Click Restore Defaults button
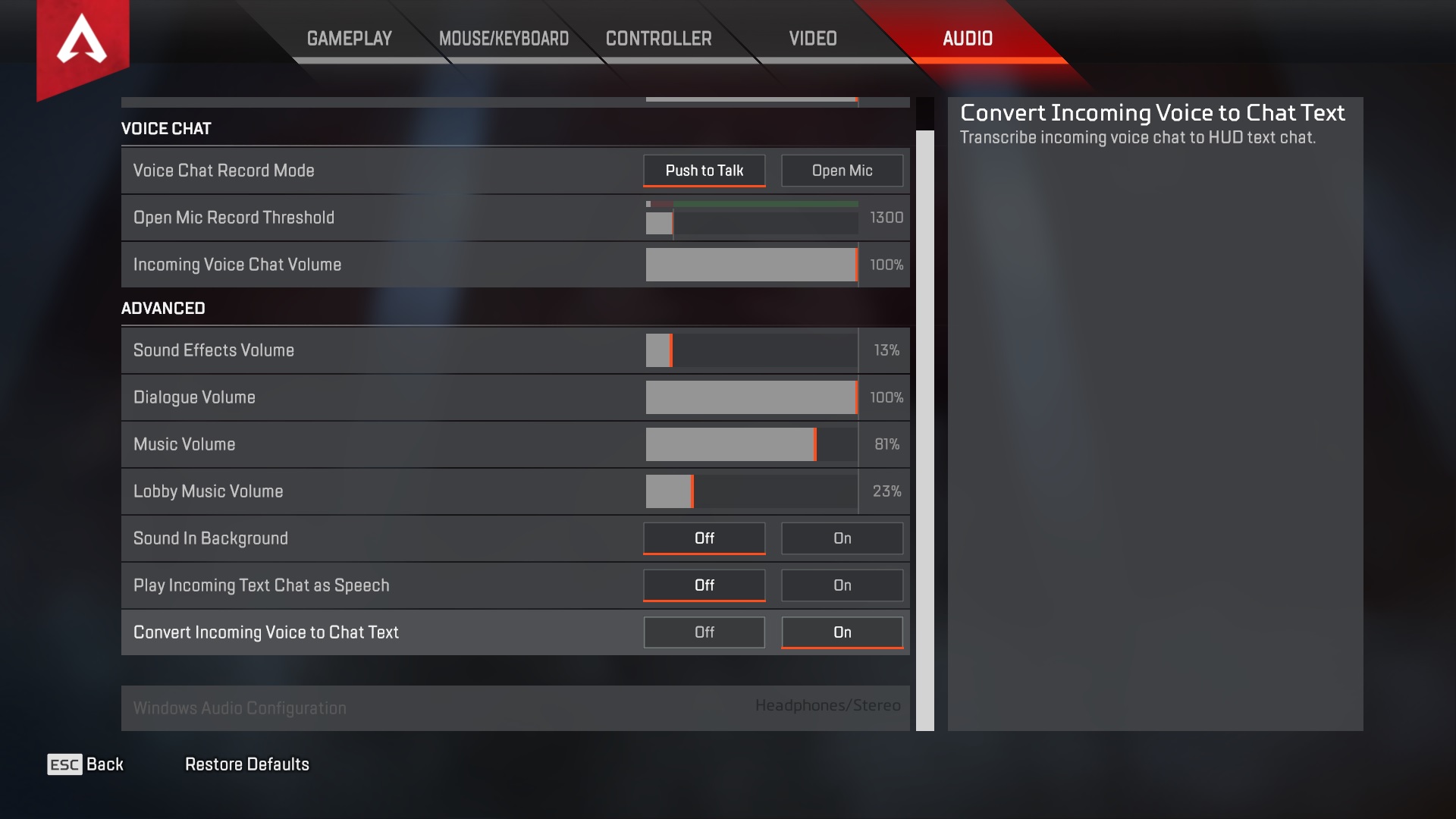The height and width of the screenshot is (819, 1456). pos(246,764)
